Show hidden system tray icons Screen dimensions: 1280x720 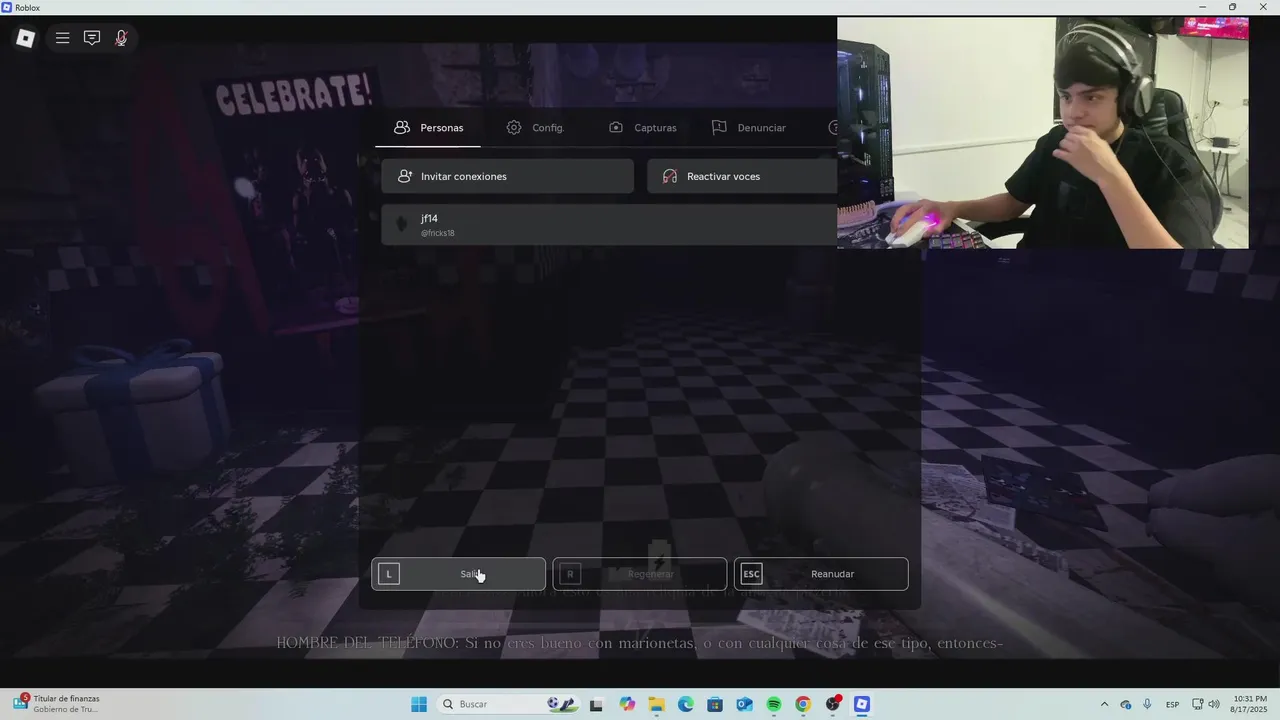pos(1104,704)
